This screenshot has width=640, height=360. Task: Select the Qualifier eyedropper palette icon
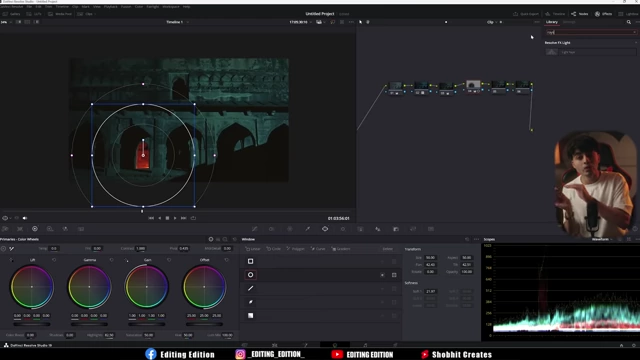click(x=307, y=229)
